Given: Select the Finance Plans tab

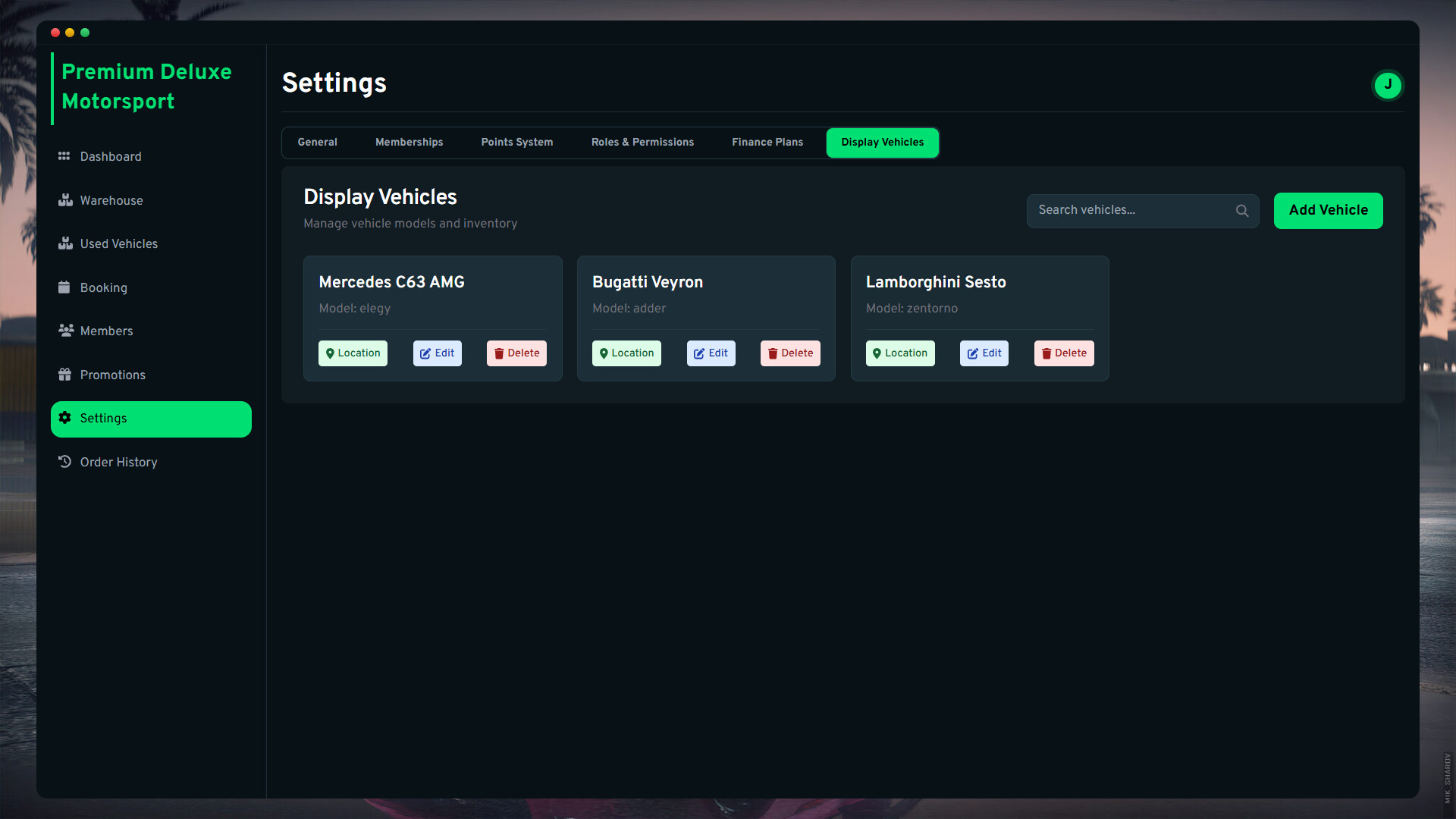Looking at the screenshot, I should click(x=767, y=143).
